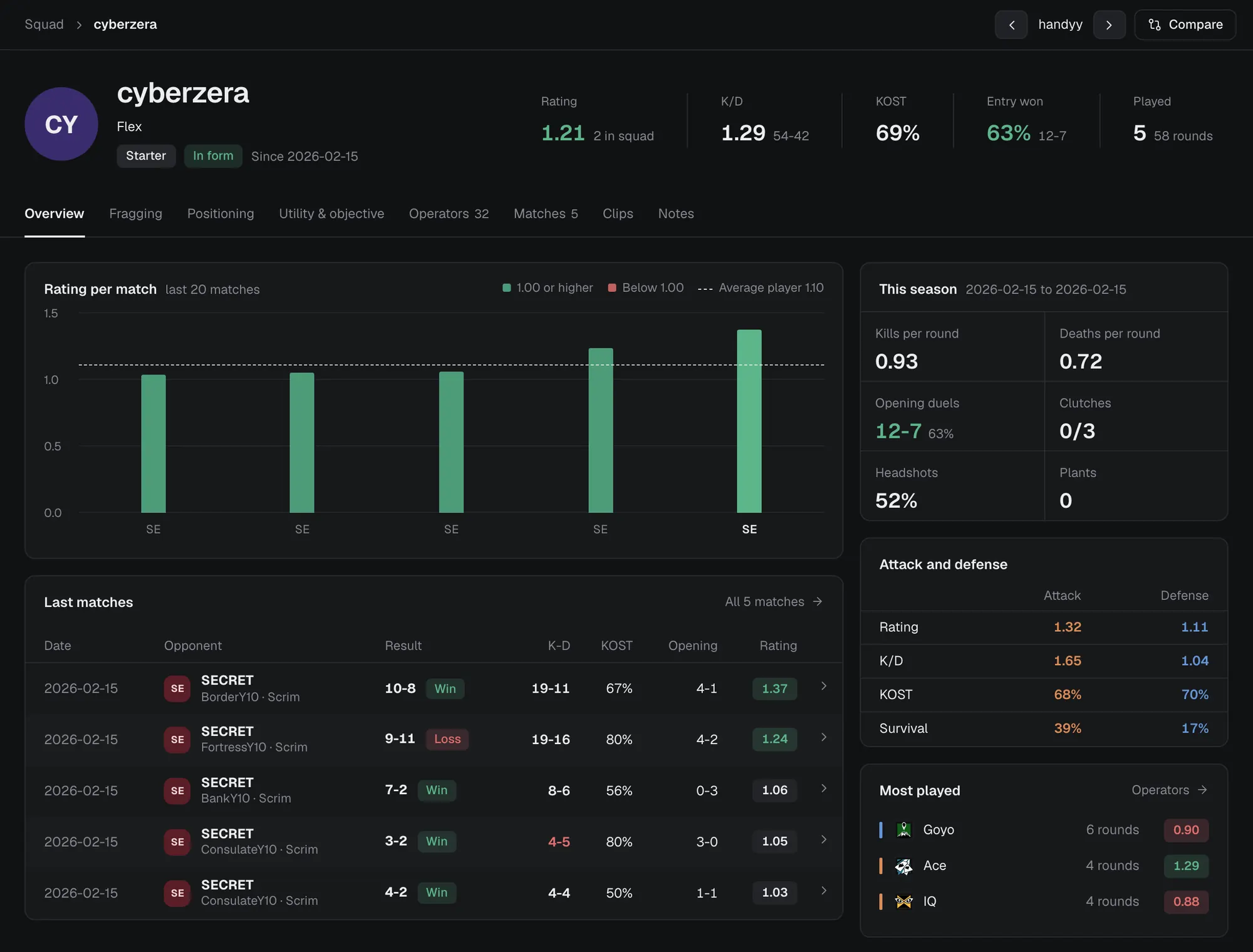Screen dimensions: 1253x952
Task: Click the red 'Below 1.00' legend swatch
Action: (612, 287)
